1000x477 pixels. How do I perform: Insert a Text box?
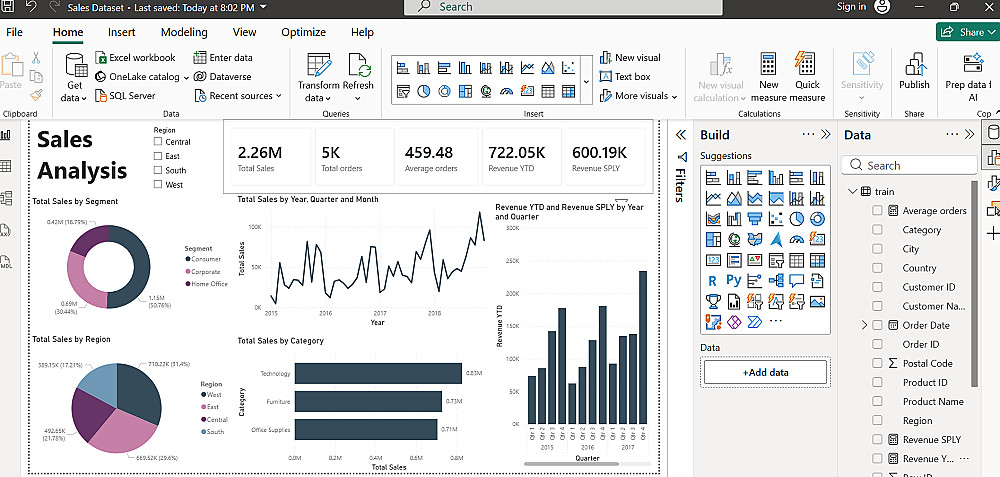coord(625,77)
